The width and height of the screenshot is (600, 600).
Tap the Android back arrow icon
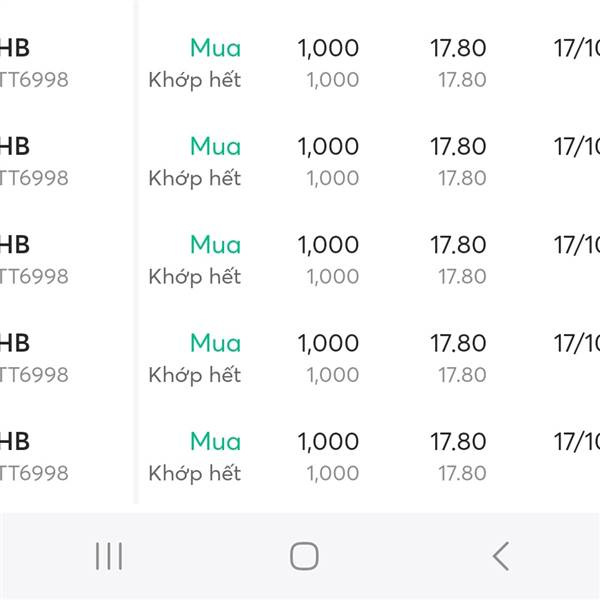click(x=501, y=556)
